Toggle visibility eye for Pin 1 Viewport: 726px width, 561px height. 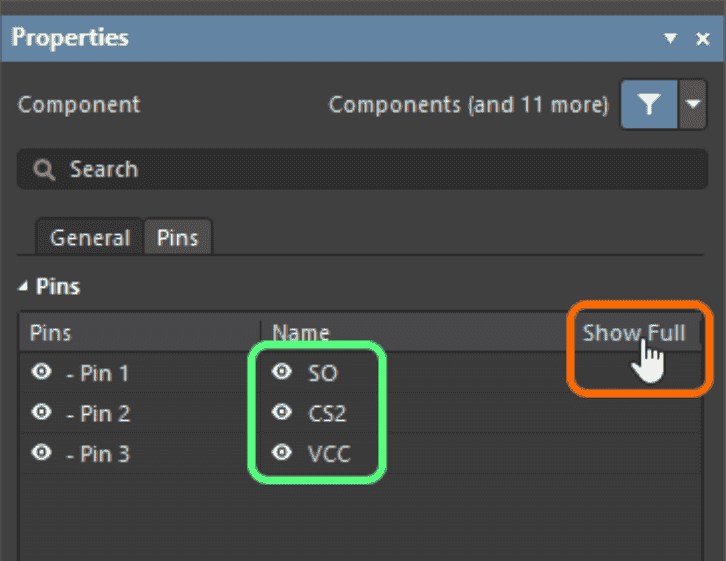41,372
